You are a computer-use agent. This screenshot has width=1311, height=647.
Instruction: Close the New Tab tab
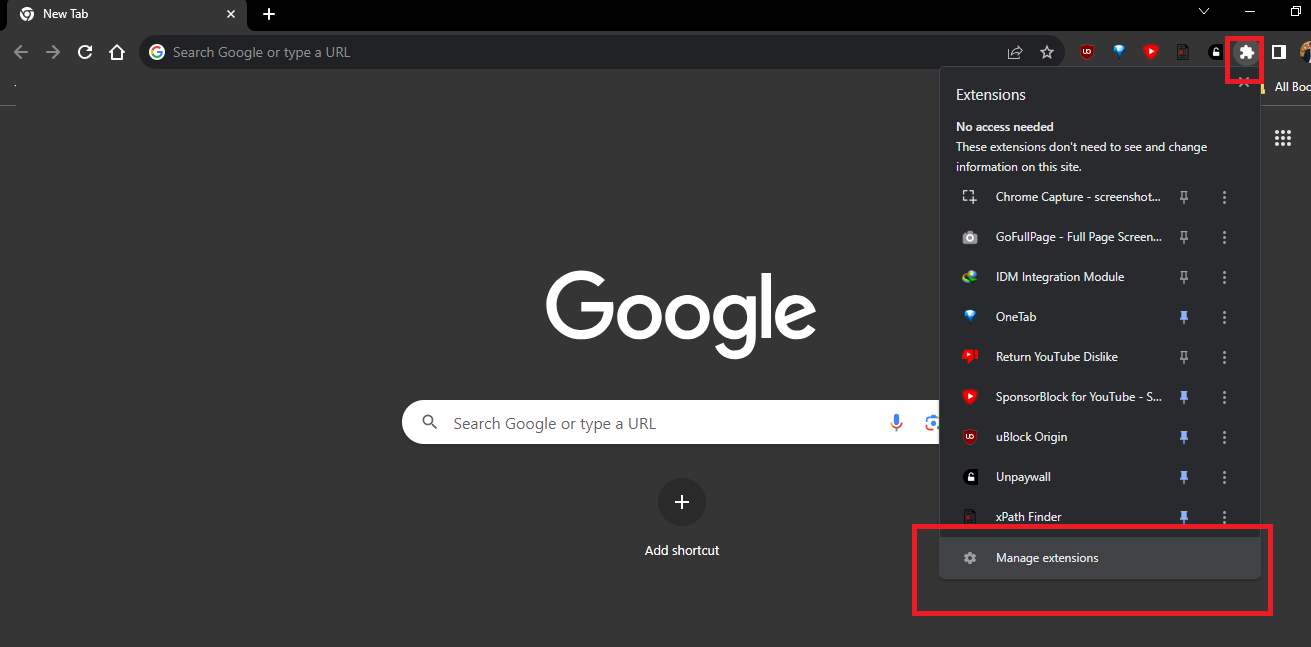pyautogui.click(x=231, y=14)
